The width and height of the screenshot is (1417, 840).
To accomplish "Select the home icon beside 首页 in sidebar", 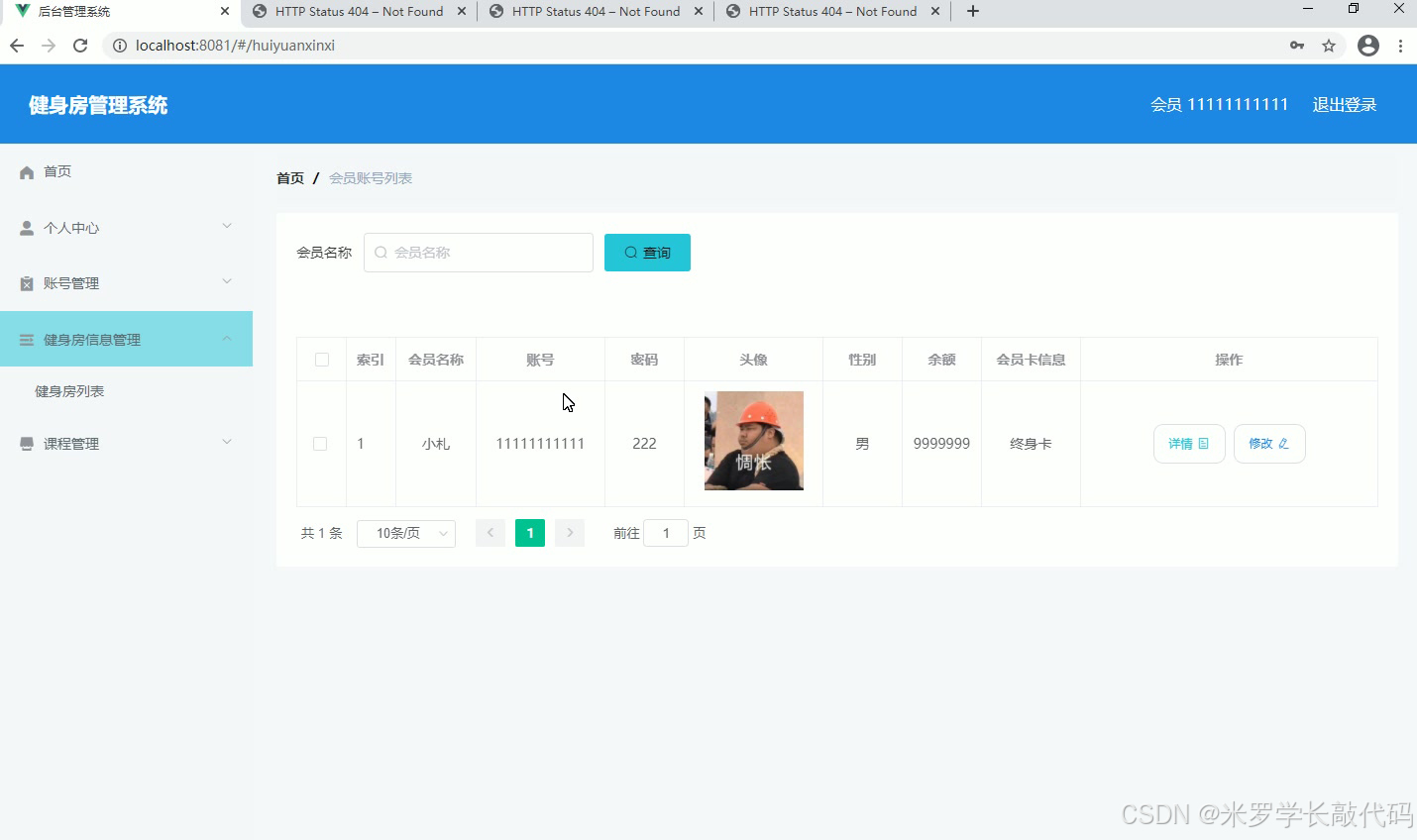I will 26,171.
